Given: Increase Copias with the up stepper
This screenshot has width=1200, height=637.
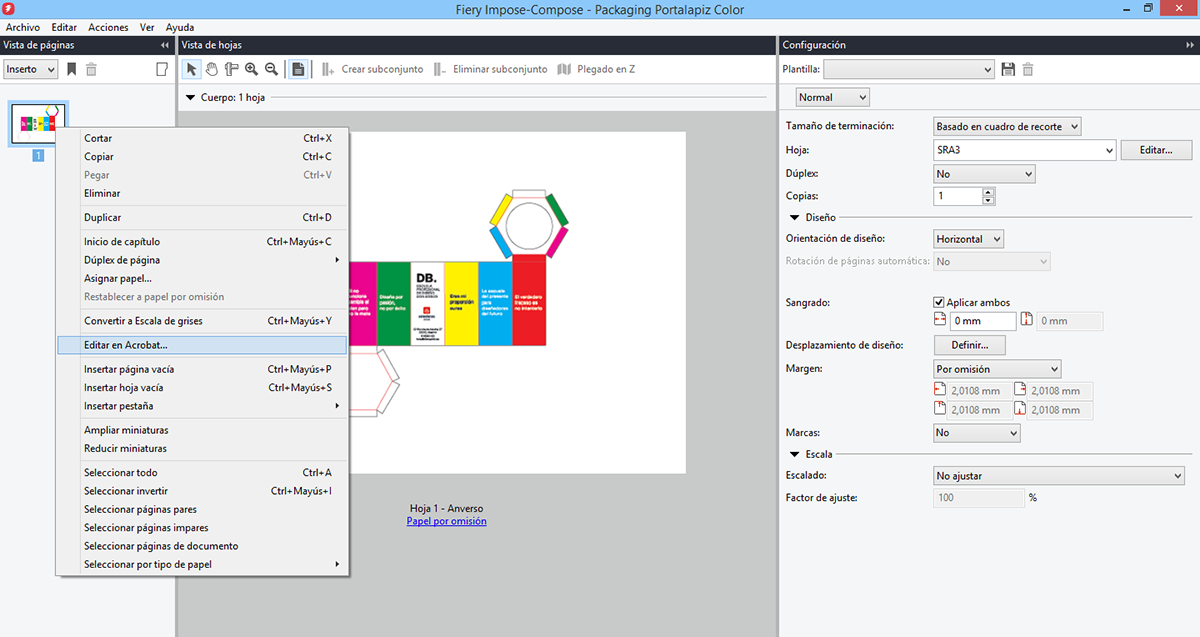Looking at the screenshot, I should point(989,192).
